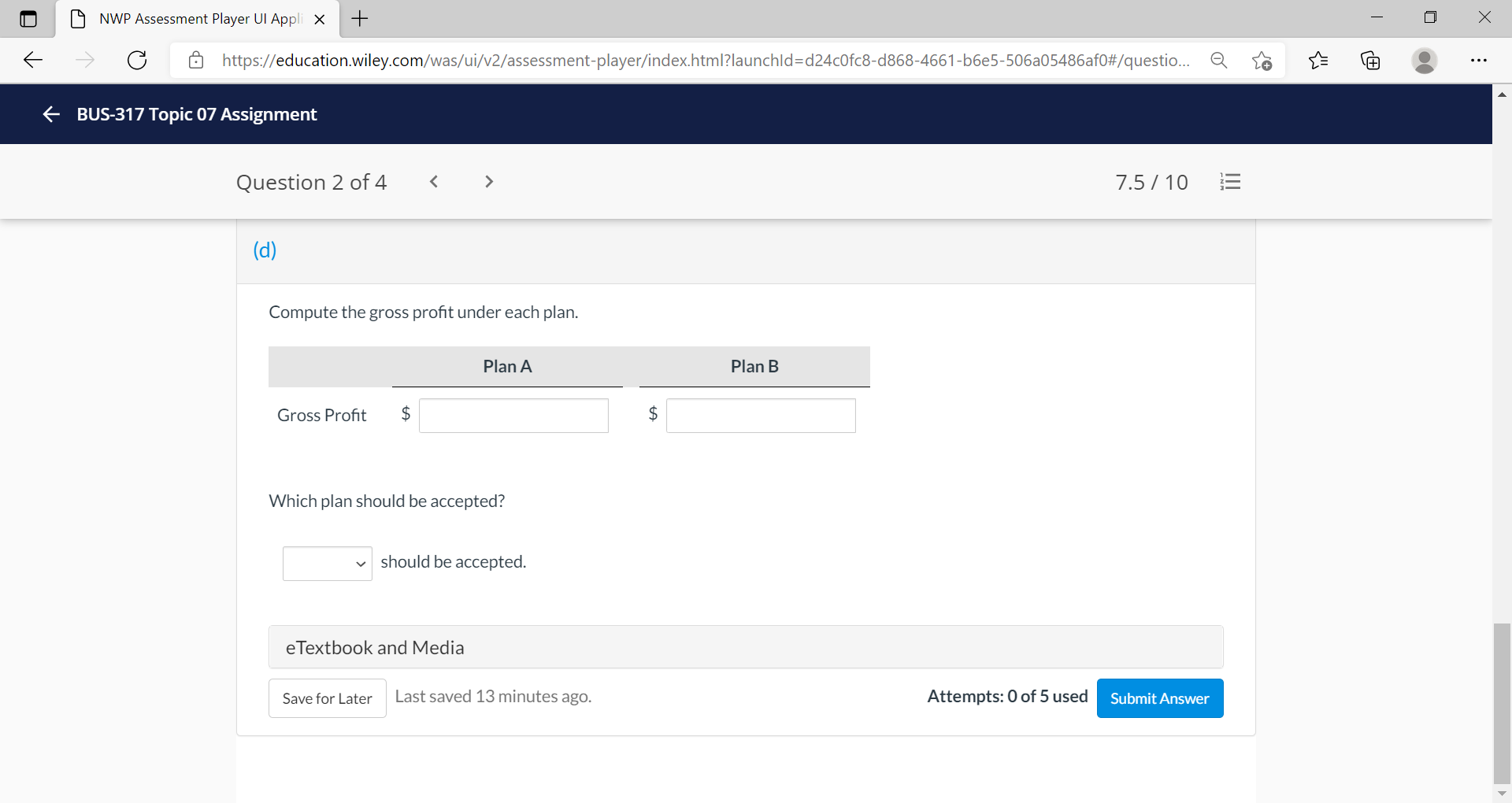Click the Gross Profit row label
The height and width of the screenshot is (803, 1512).
click(321, 415)
